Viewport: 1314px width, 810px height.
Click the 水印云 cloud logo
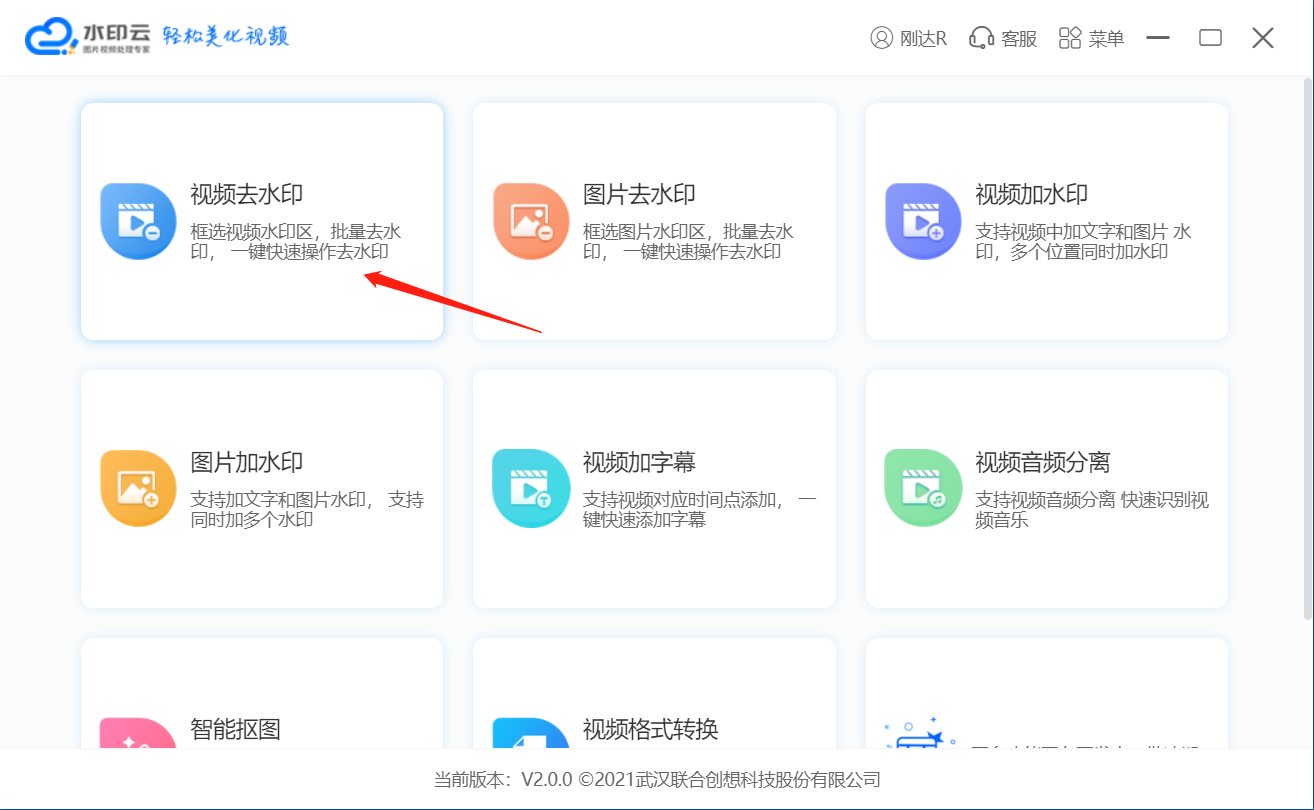[x=51, y=38]
